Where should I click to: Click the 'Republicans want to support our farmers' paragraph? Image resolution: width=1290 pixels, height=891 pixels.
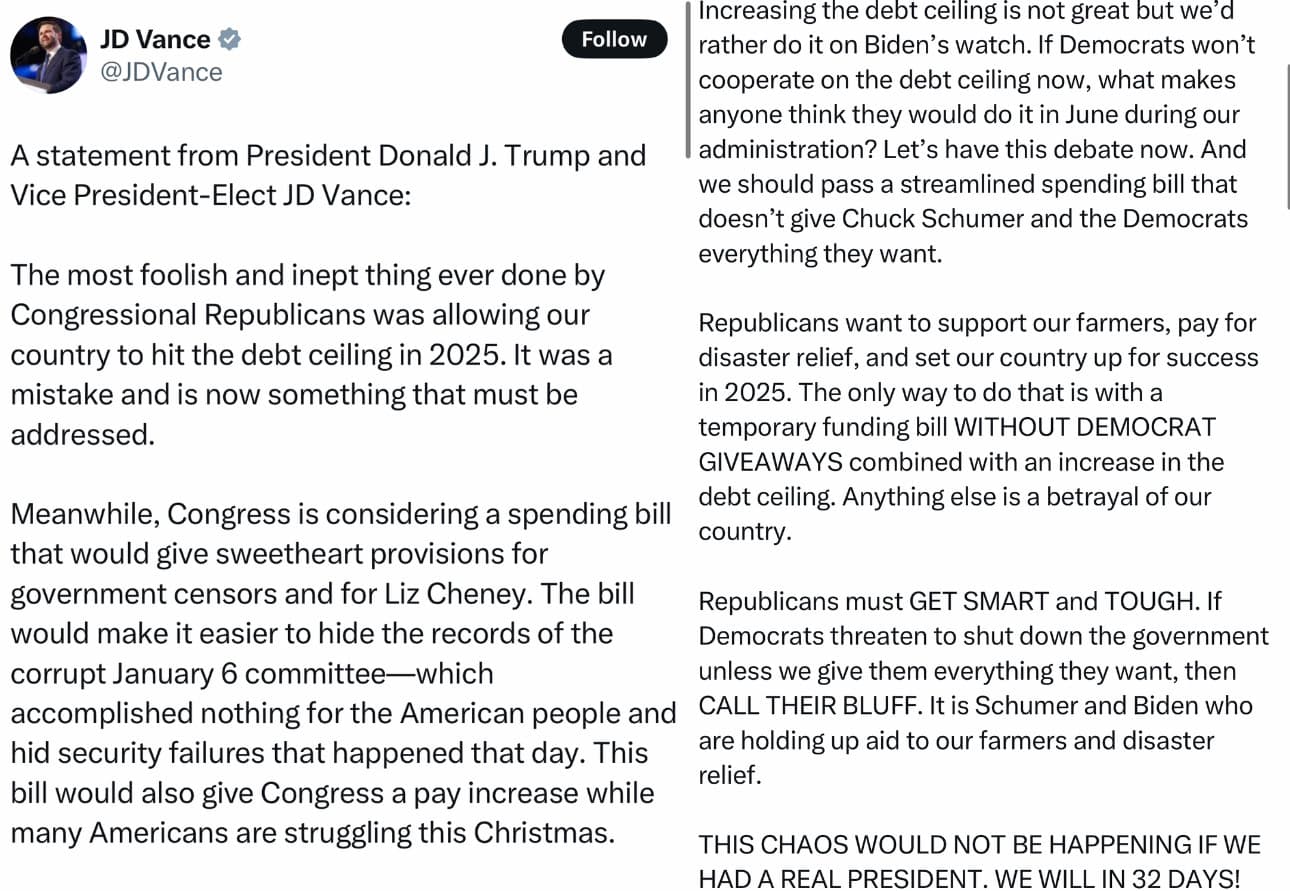tap(977, 427)
